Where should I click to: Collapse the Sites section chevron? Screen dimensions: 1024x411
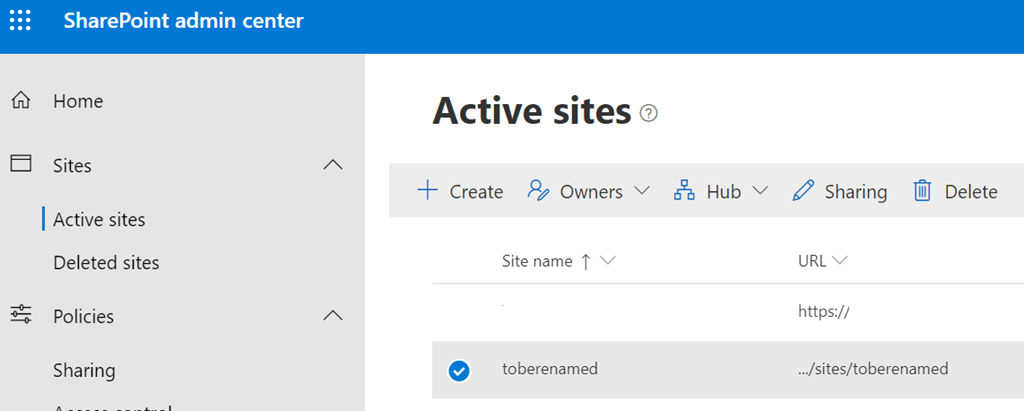(333, 165)
